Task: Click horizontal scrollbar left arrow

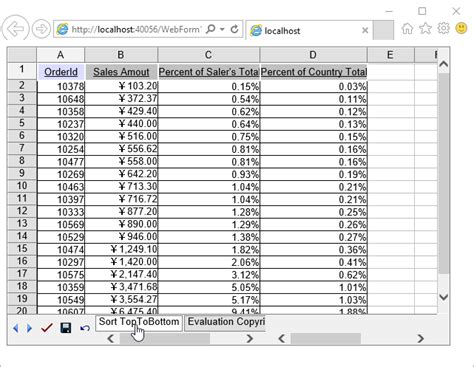Action: click(x=282, y=339)
